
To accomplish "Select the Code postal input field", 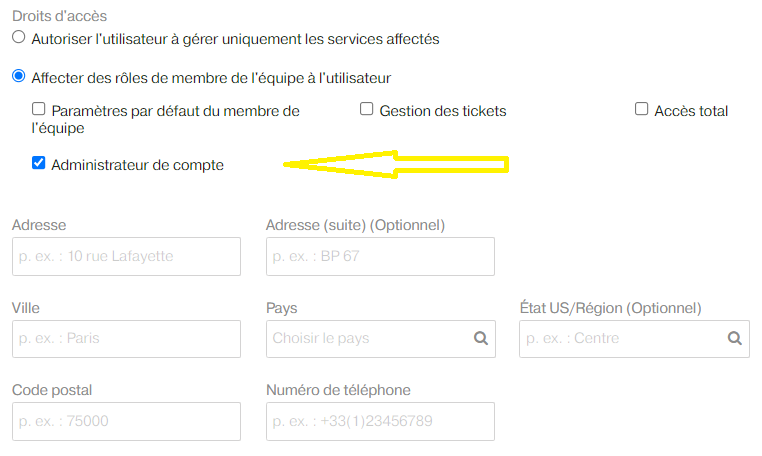I will coord(126,421).
